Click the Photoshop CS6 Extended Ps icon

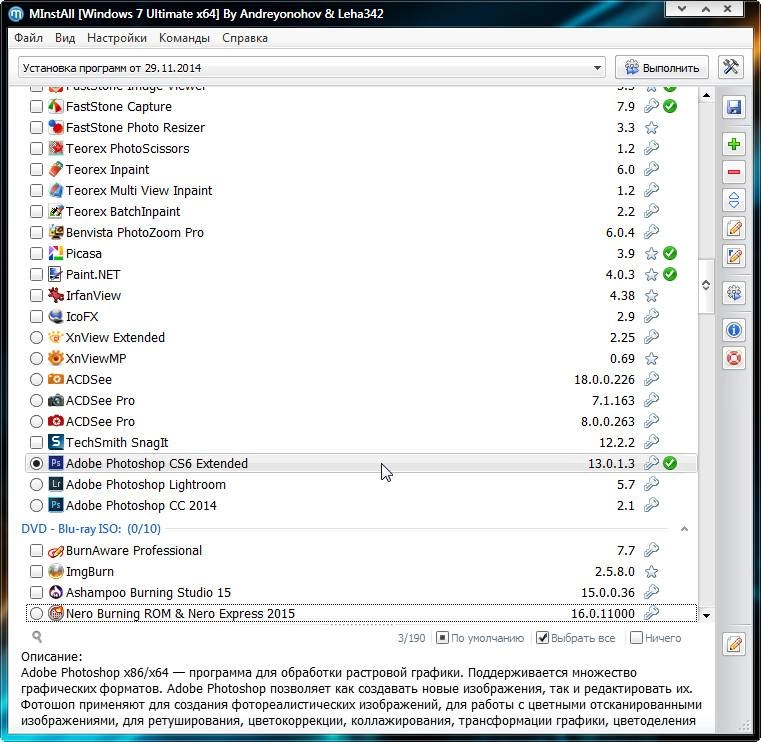[x=56, y=463]
